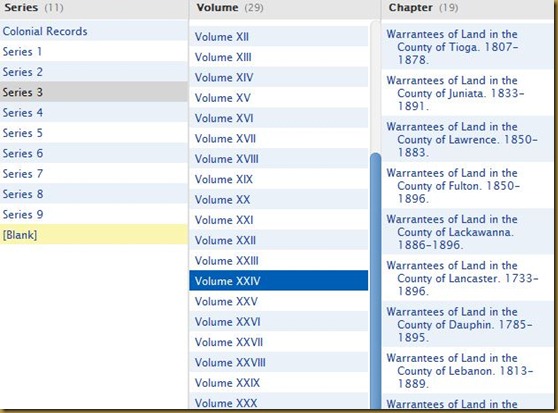Viewport: 558px width, 413px height.
Task: Select Series 8
Action: (x=94, y=194)
